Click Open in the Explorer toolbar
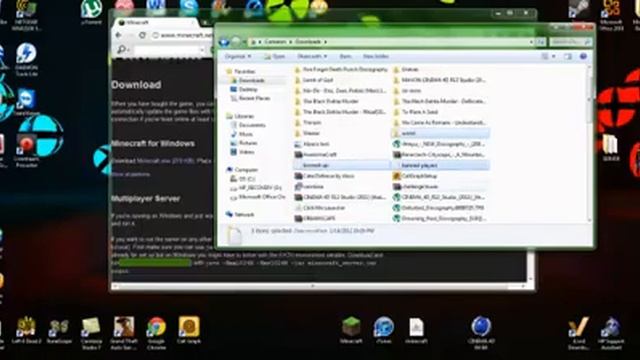Image resolution: width=640 pixels, height=360 pixels. pyautogui.click(x=275, y=56)
